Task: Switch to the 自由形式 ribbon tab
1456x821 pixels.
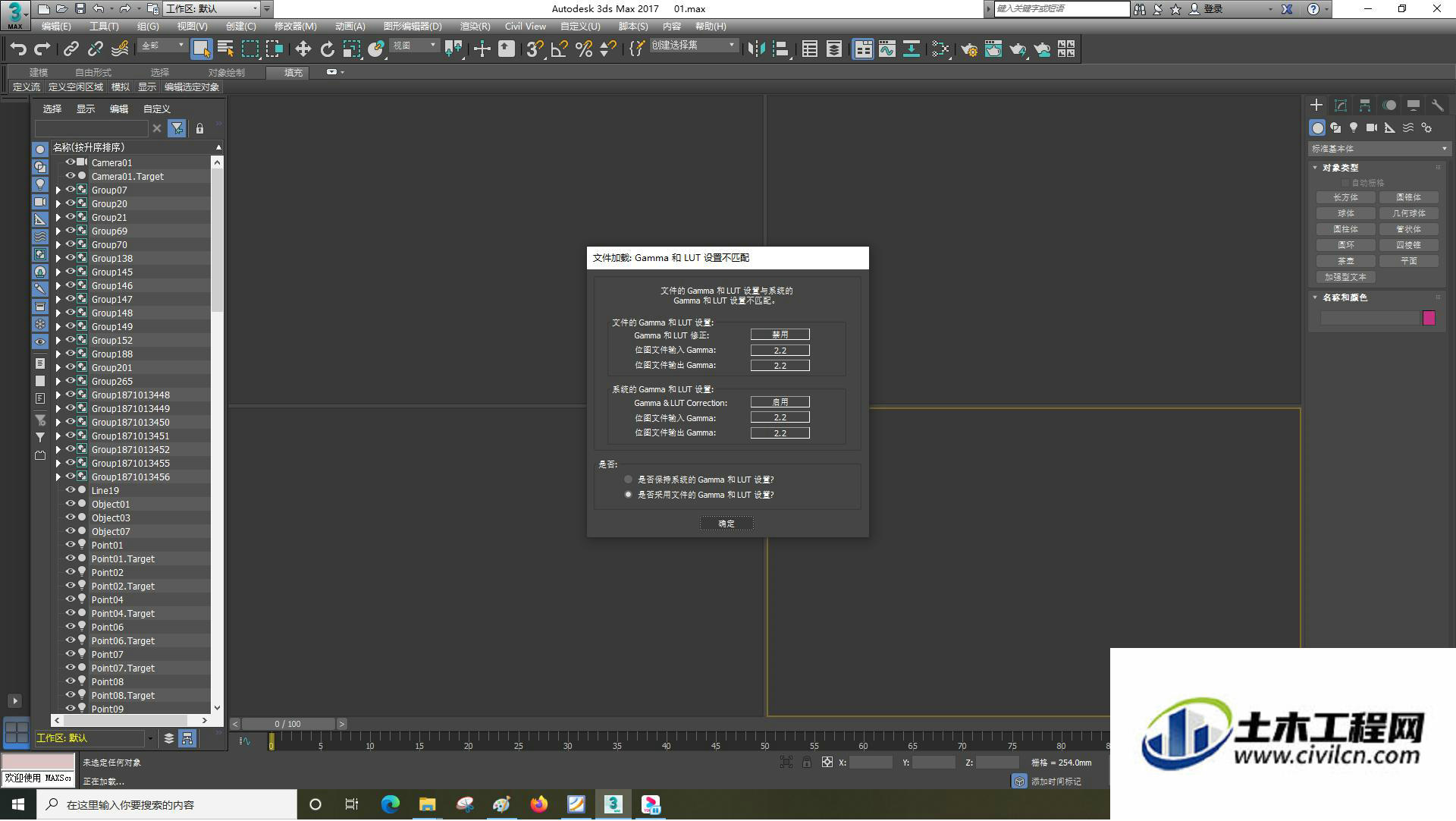Action: coord(93,72)
